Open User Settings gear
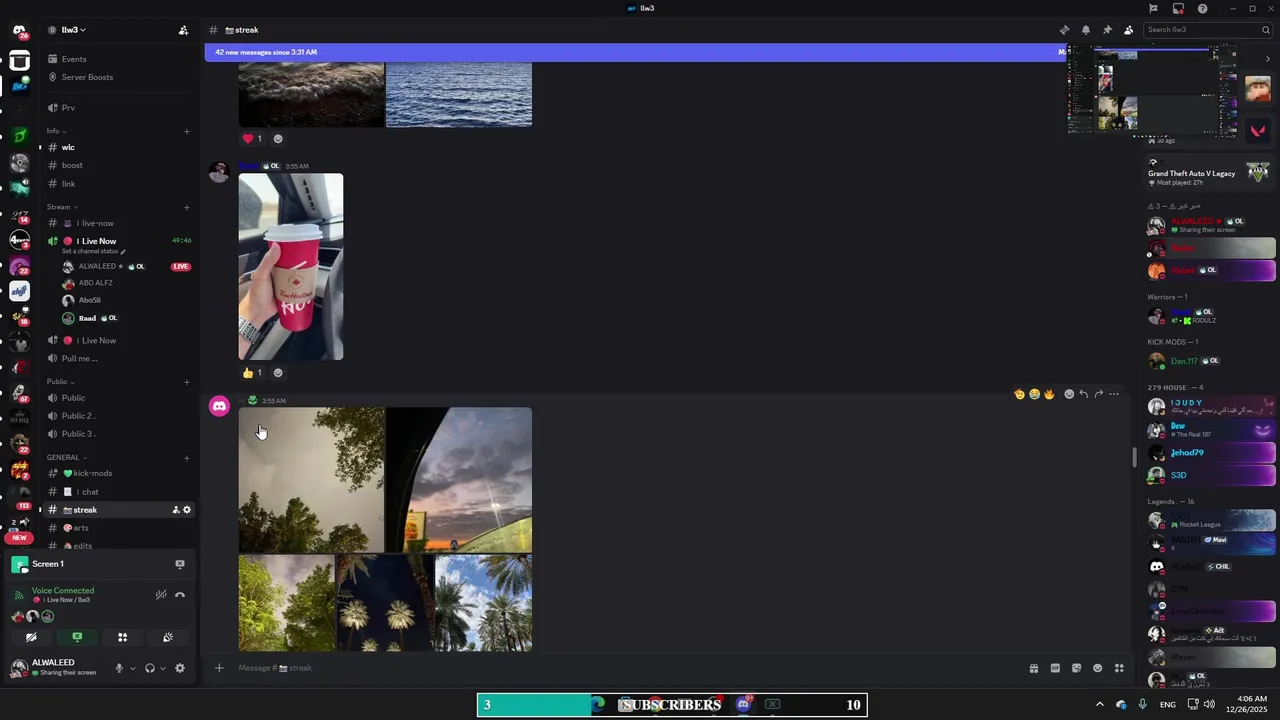1280x720 pixels. pos(180,668)
